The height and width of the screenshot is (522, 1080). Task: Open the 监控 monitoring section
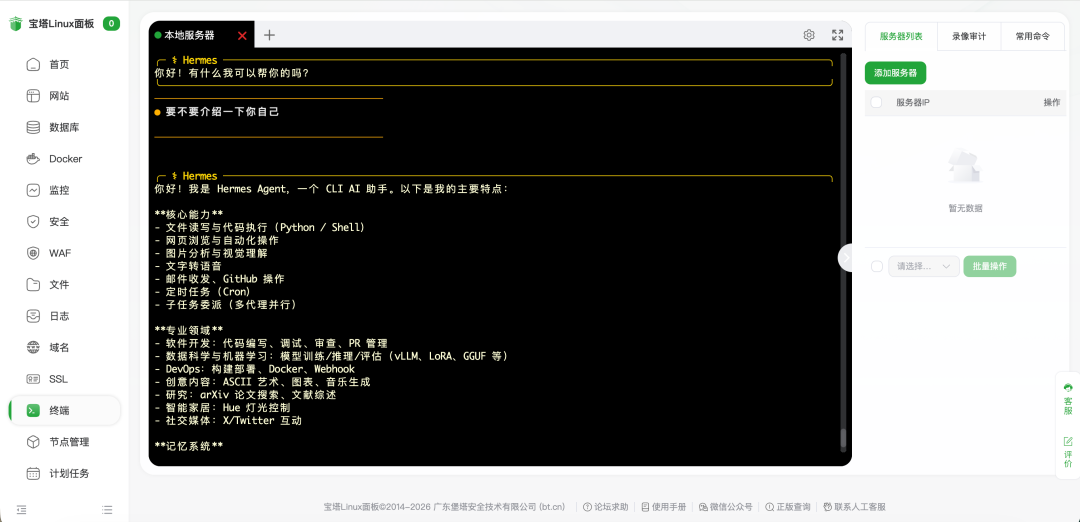point(64,190)
